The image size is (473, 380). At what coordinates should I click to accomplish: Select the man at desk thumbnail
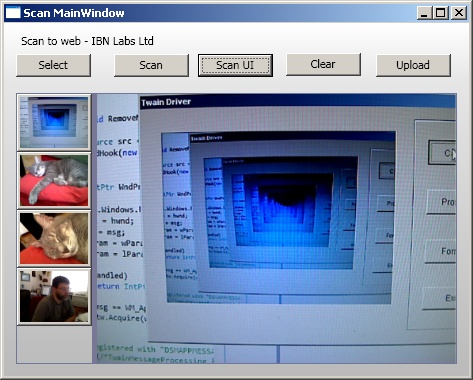(x=54, y=297)
